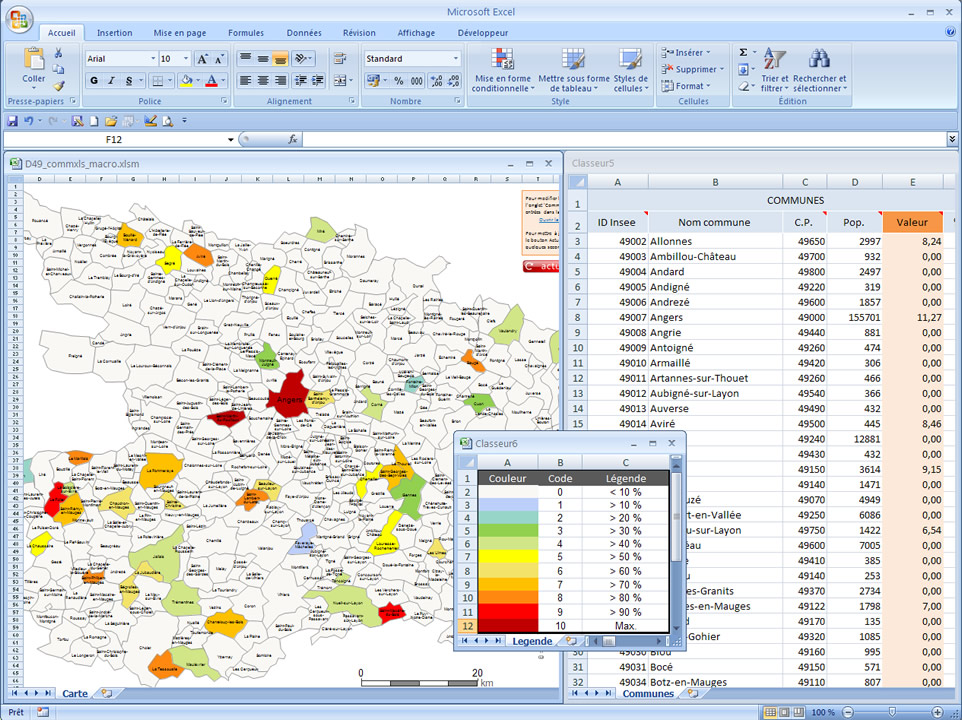Click the increase decimal icon

pyautogui.click(x=437, y=80)
